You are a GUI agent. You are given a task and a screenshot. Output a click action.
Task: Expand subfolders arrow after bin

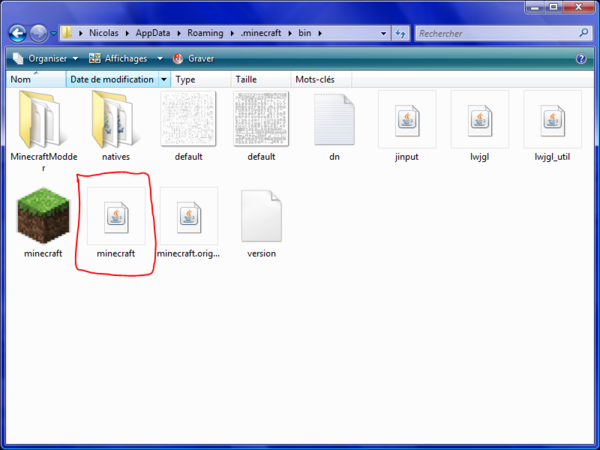[x=320, y=33]
